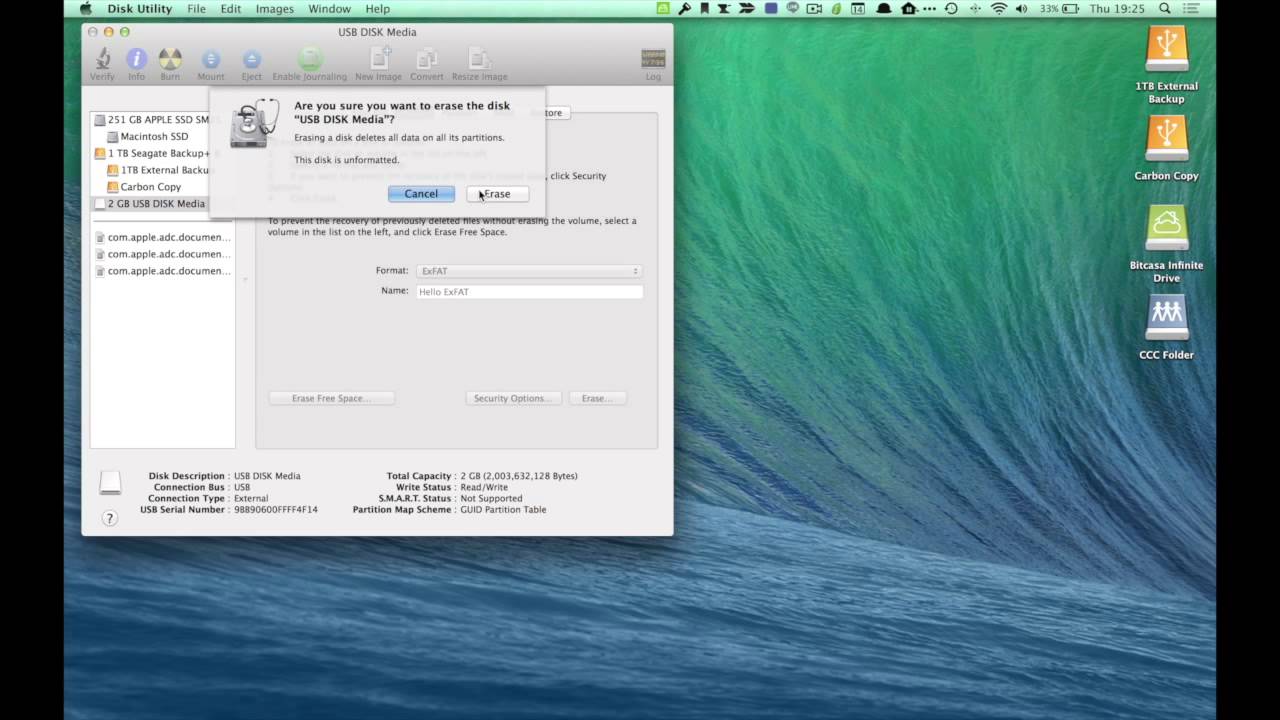Open the Images menu

coord(274,8)
